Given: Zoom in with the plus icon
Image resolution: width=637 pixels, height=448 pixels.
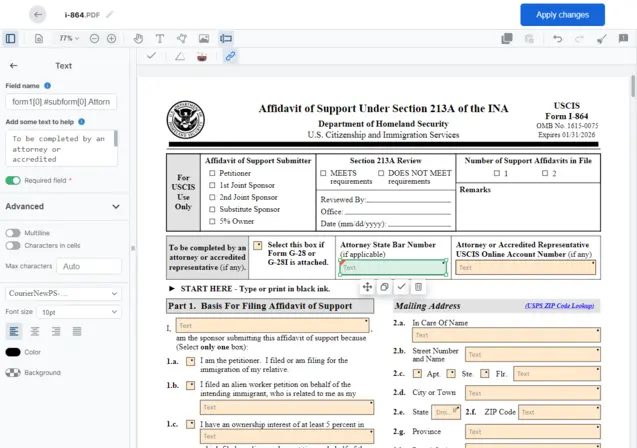Looking at the screenshot, I should pos(111,39).
